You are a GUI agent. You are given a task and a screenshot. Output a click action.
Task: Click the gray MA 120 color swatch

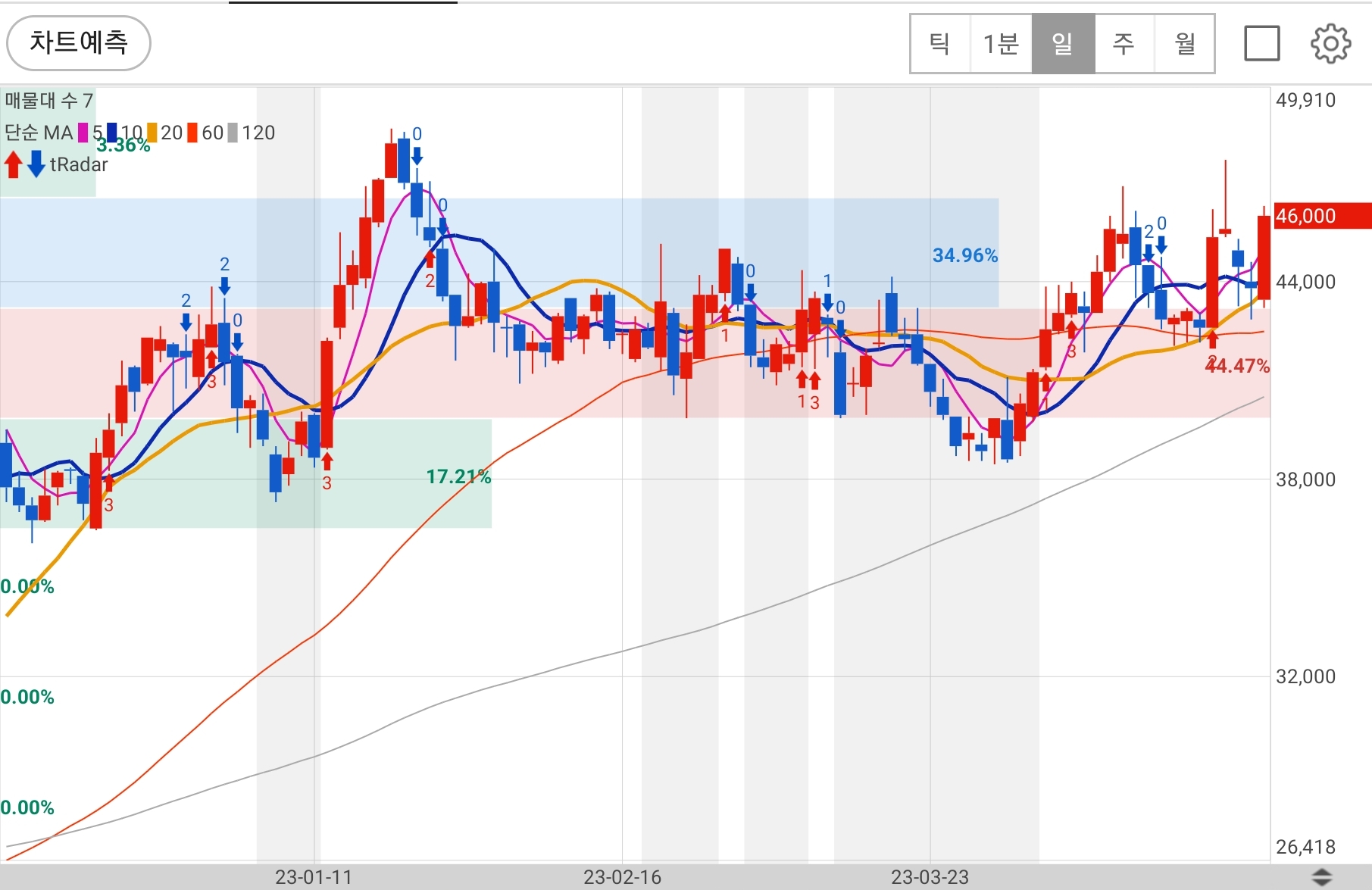(233, 133)
